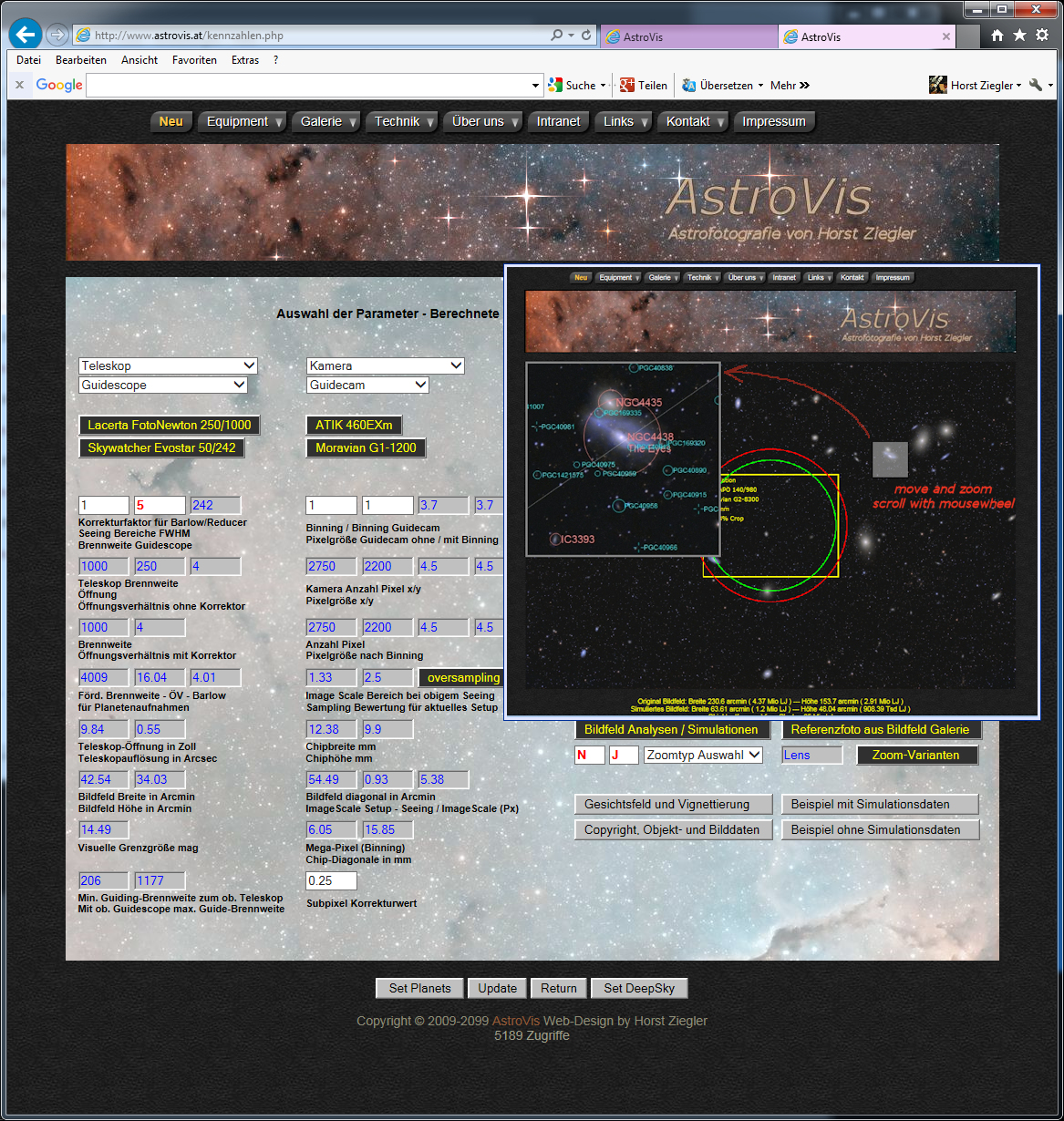Open the Impressum page

coord(774,121)
